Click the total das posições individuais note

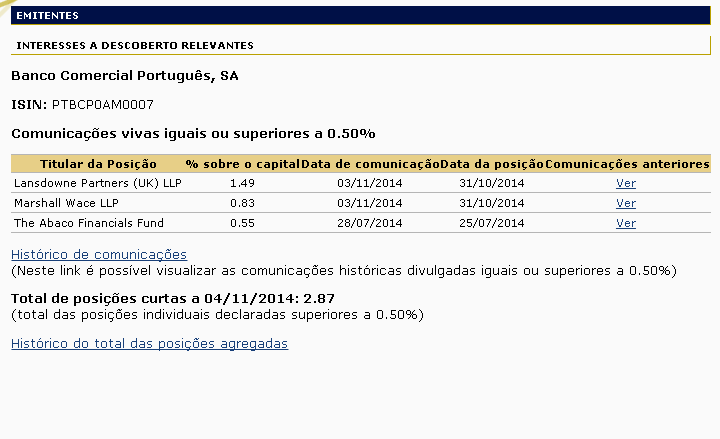pos(217,315)
